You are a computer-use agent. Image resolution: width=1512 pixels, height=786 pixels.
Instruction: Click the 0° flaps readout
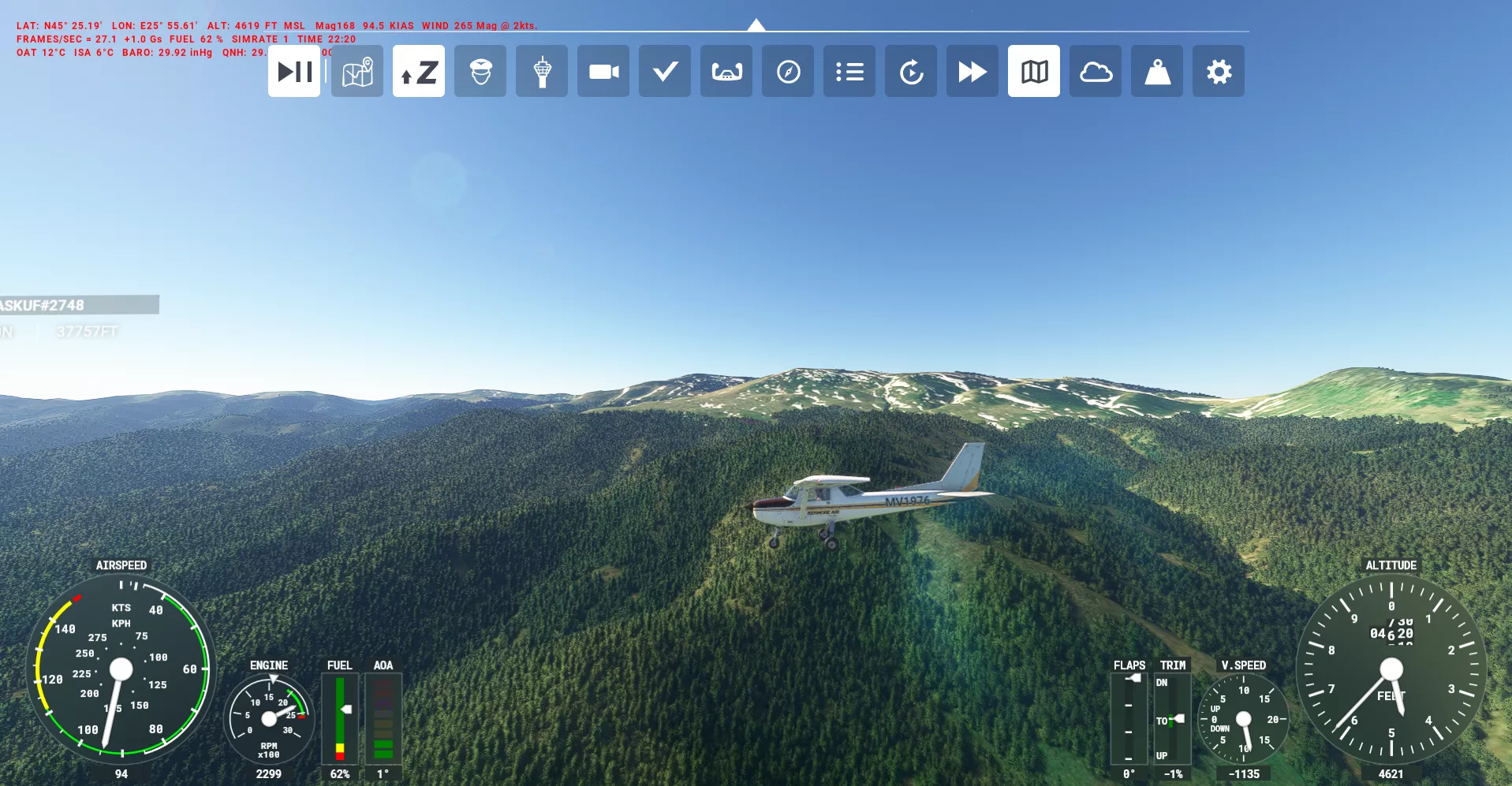click(x=1129, y=774)
